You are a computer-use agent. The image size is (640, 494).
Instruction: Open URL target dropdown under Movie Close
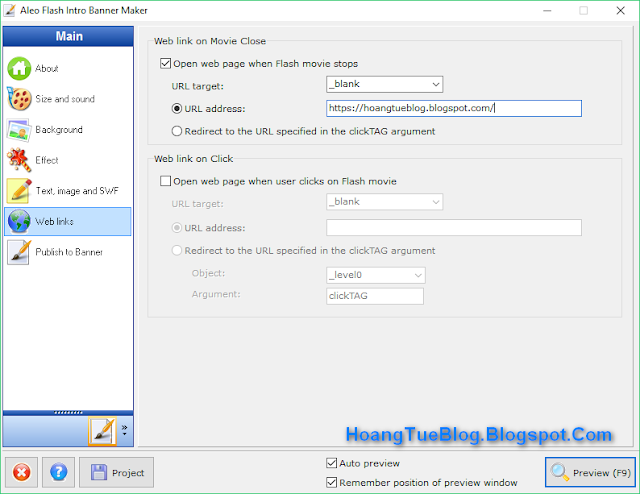tap(384, 84)
